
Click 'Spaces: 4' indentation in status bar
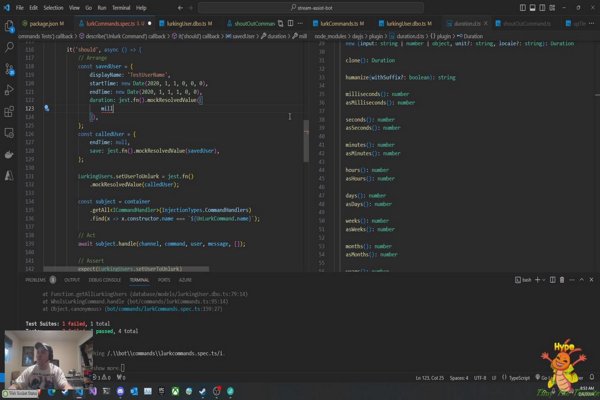(459, 378)
